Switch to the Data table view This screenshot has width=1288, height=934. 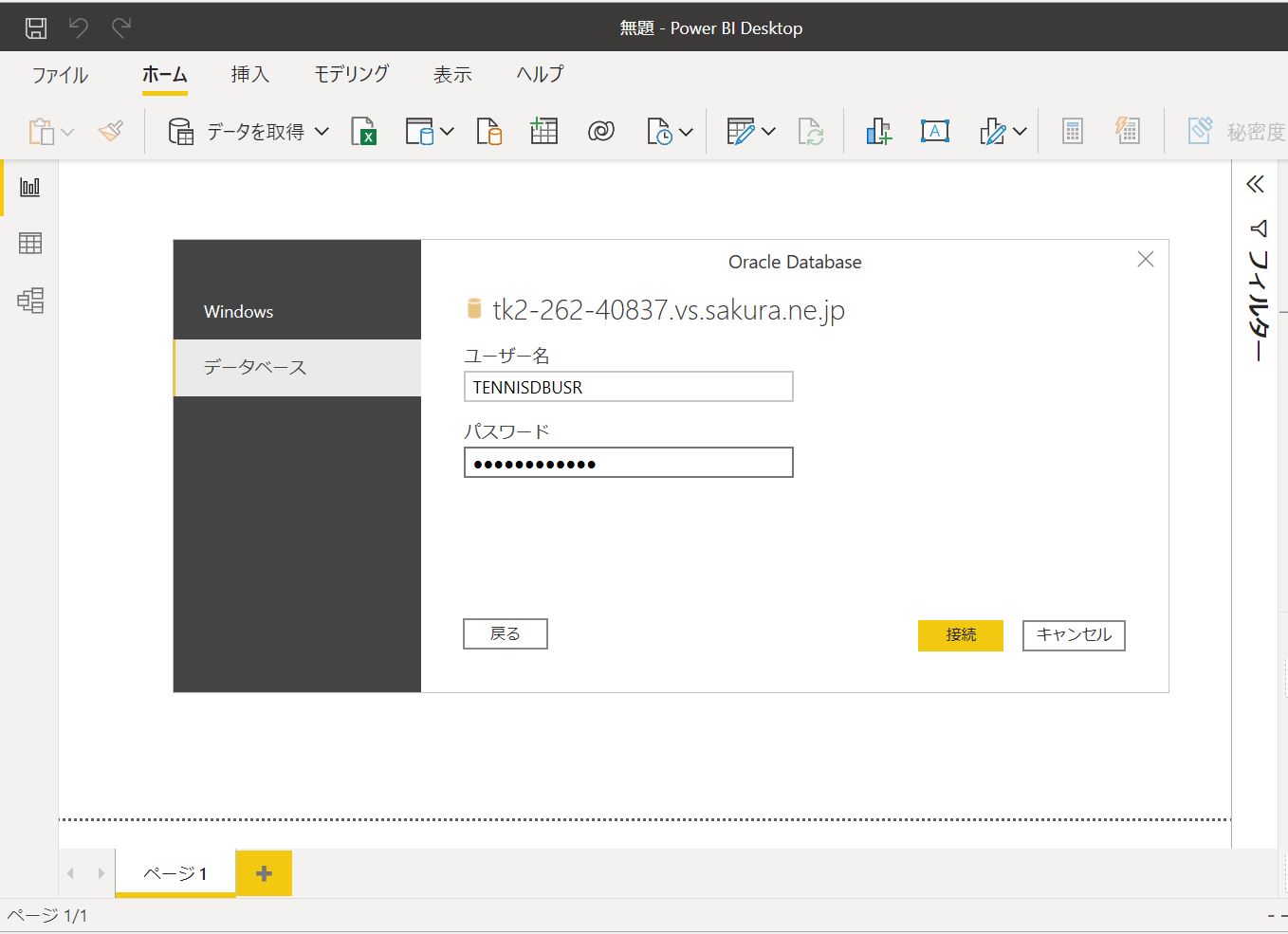pyautogui.click(x=30, y=244)
